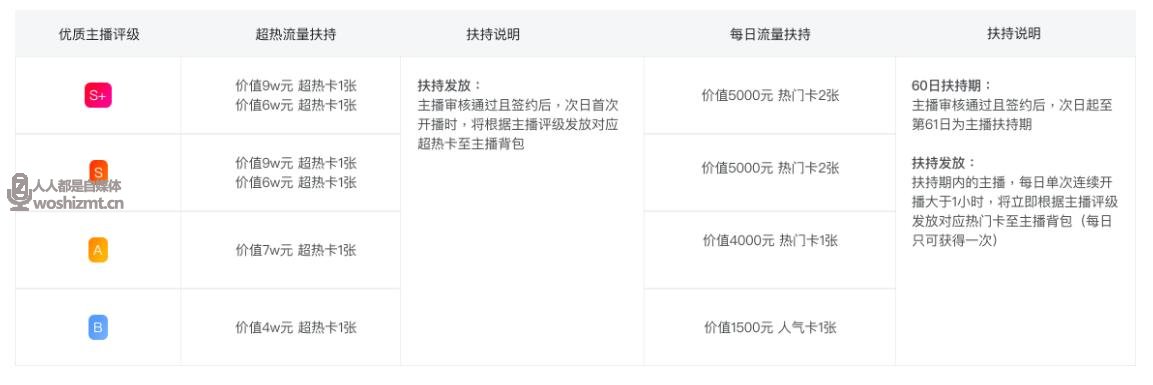Open the woshizmt.cn watermark link
The width and height of the screenshot is (1153, 385).
click(x=79, y=204)
